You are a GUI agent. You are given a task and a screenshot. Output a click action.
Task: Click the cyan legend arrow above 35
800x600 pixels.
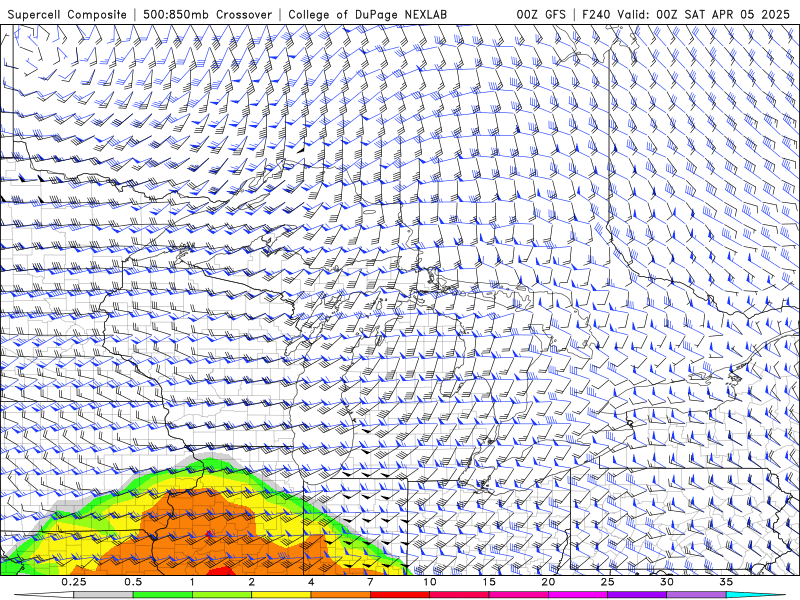click(x=755, y=595)
